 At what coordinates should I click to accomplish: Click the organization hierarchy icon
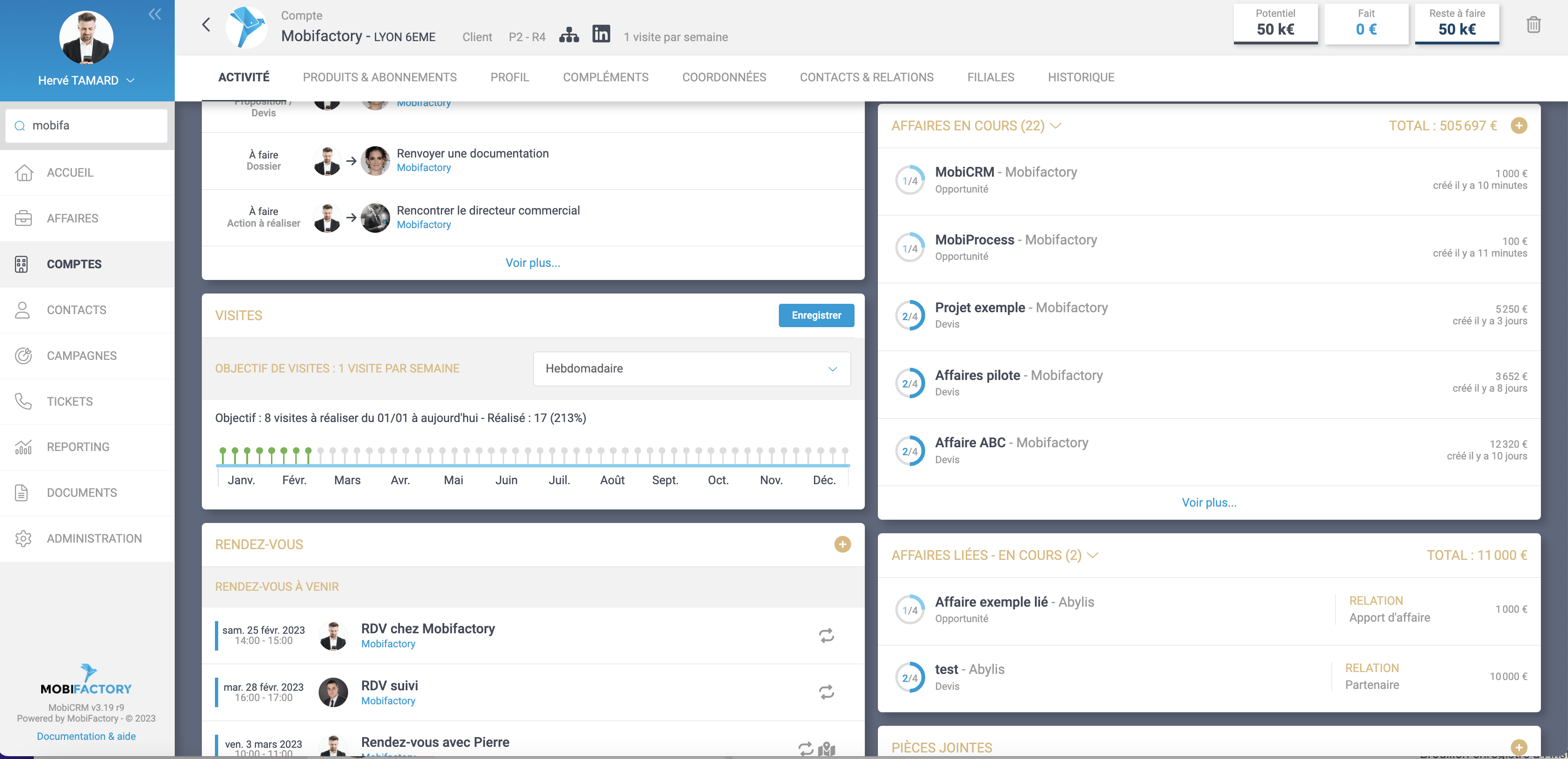point(569,36)
